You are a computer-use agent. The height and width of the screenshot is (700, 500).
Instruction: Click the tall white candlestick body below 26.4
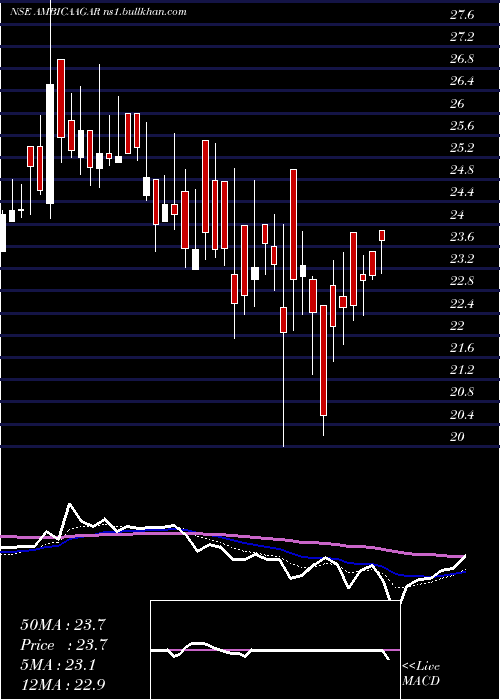(50, 144)
